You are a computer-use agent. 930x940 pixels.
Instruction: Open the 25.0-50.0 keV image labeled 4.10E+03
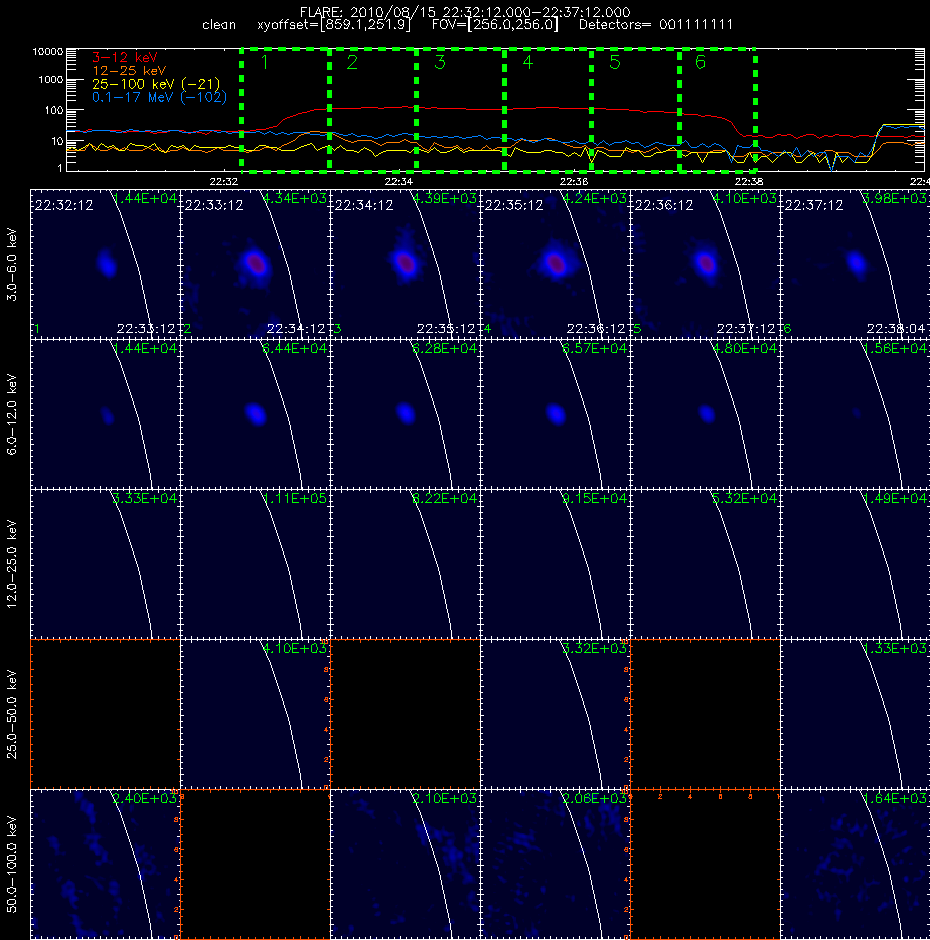pos(255,713)
